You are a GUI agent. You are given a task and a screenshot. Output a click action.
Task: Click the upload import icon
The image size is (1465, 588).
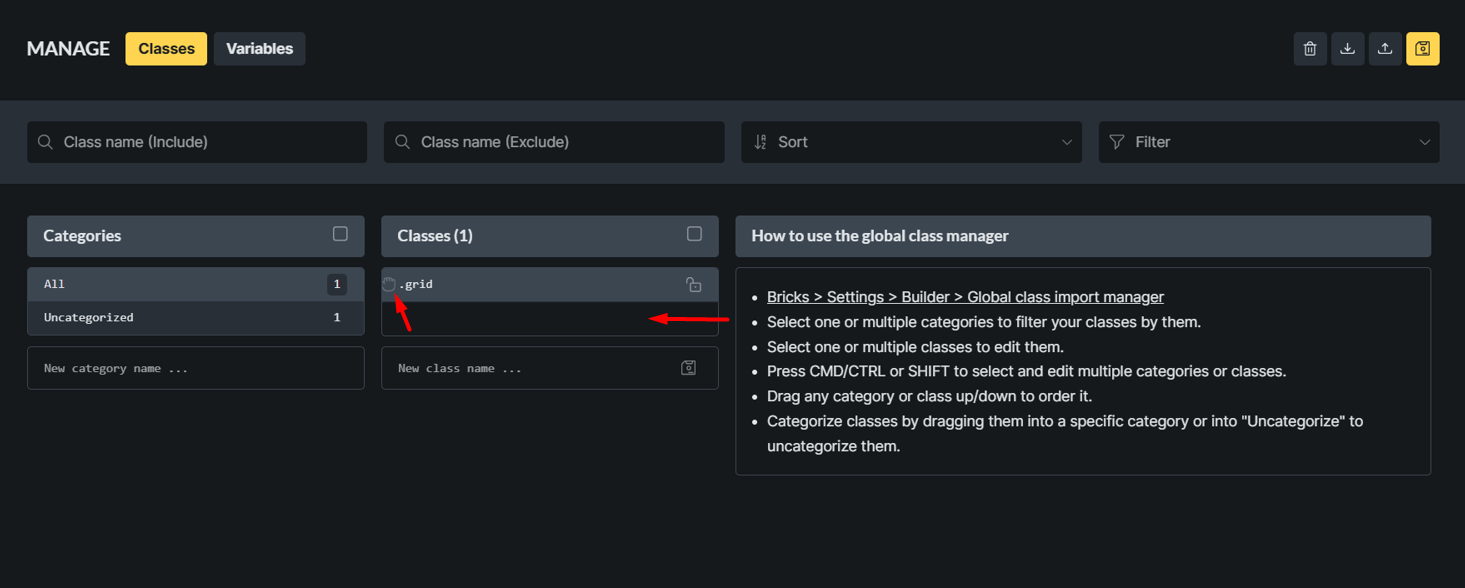point(1385,49)
